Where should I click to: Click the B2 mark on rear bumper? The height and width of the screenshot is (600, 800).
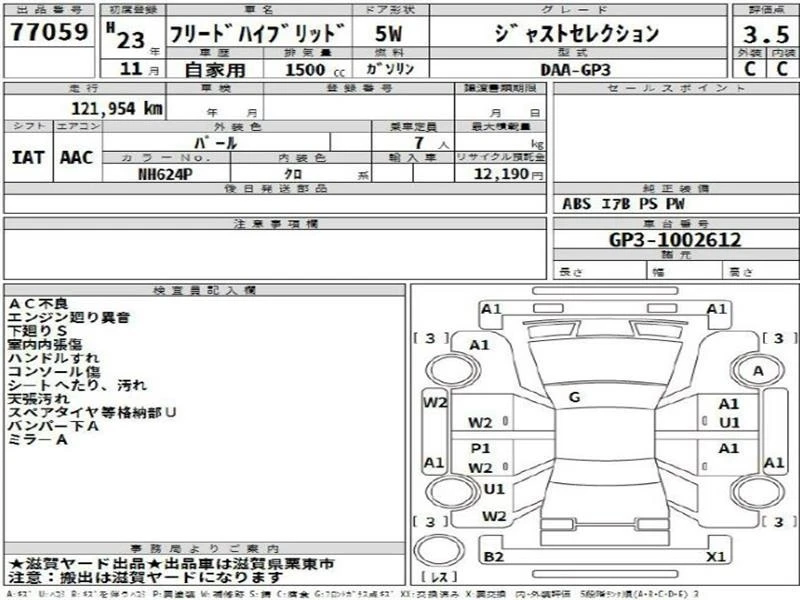click(x=493, y=556)
